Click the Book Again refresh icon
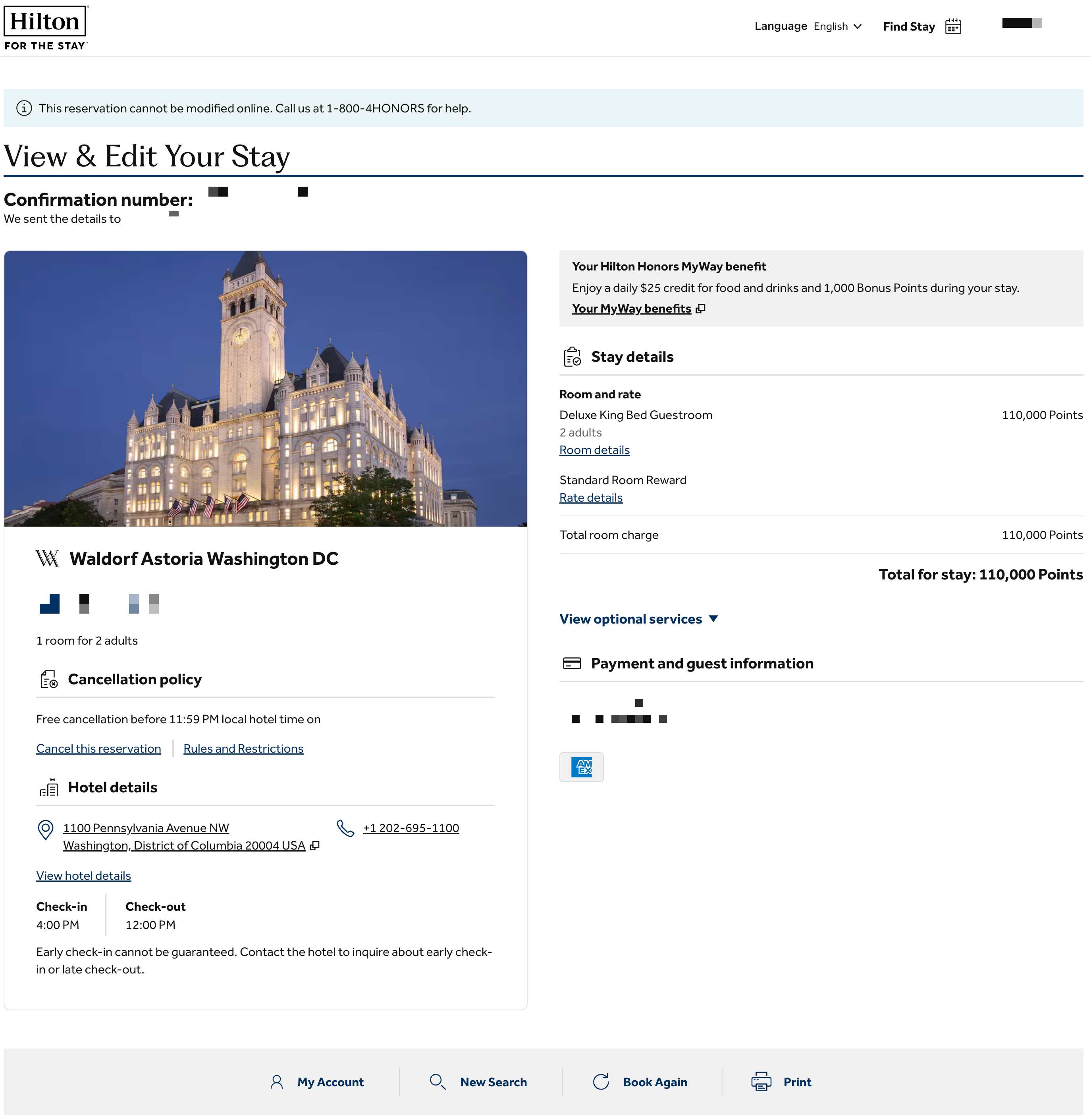The image size is (1091, 1120). [601, 1081]
